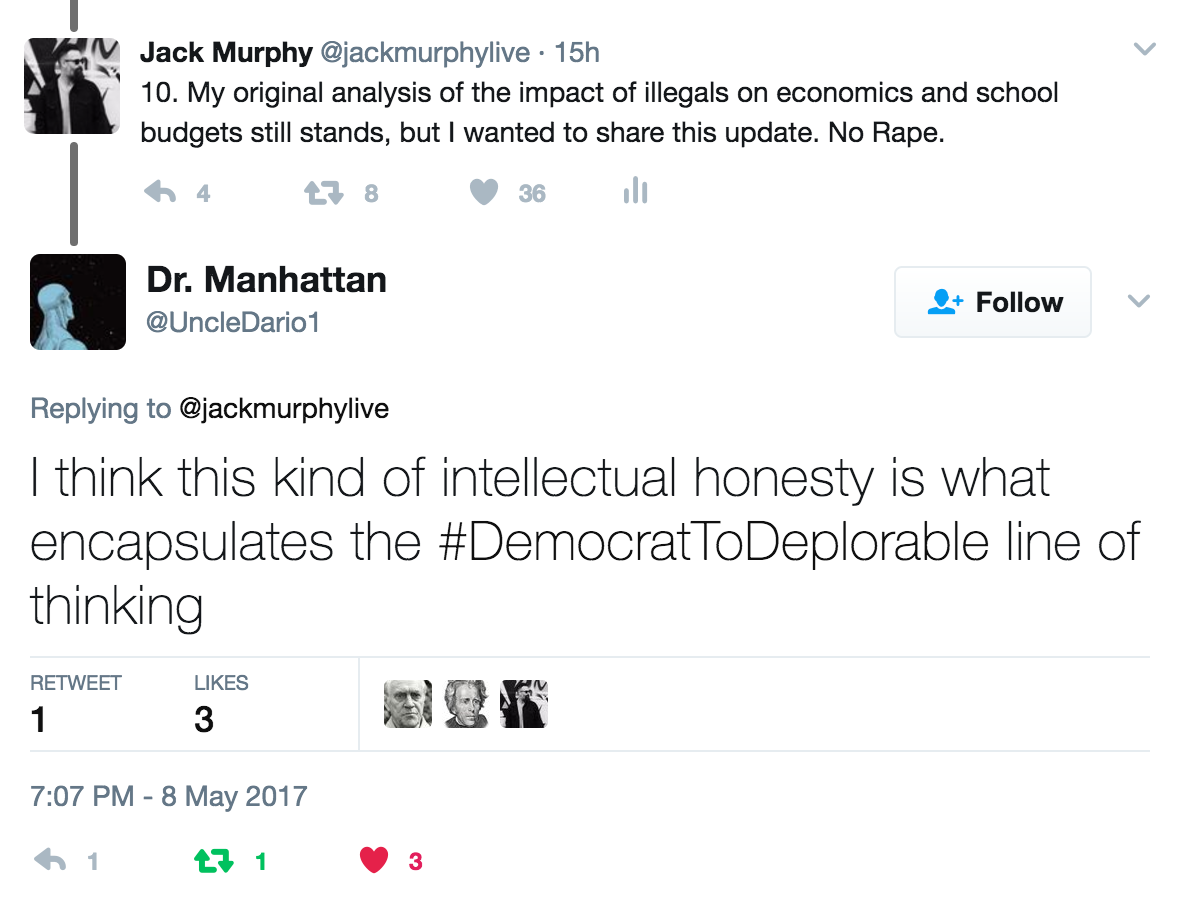View analytics for Jack Murphy's tweet
Screen dimensions: 1178x924
635,191
